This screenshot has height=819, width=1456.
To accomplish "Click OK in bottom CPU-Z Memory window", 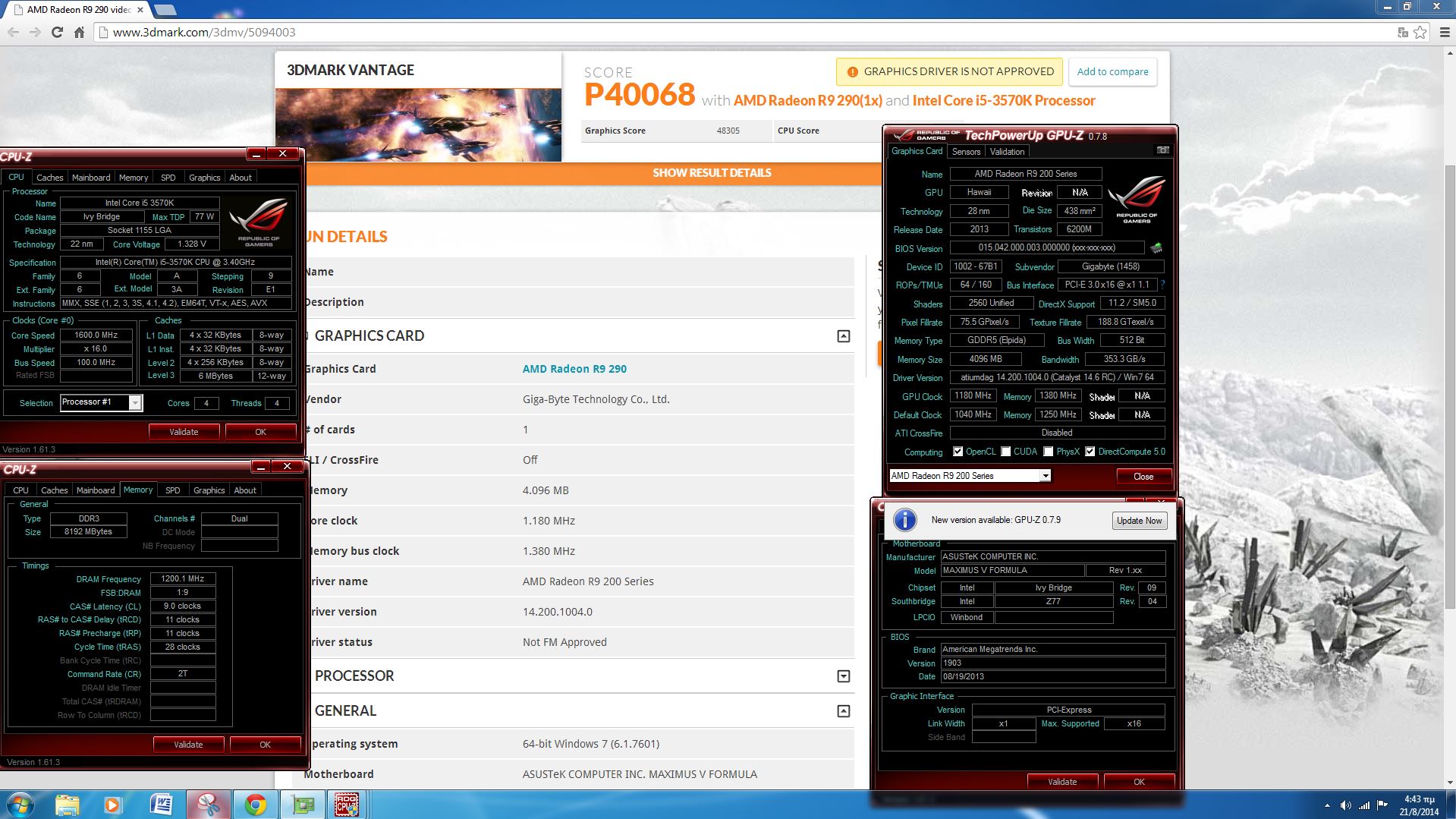I will point(265,745).
